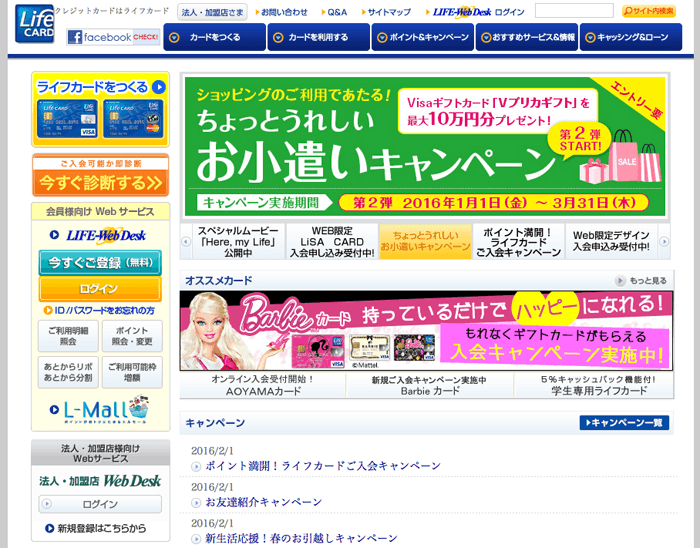Screen dimensions: 700x548
Task: Click the キャンペーン一覧 button
Action: click(624, 423)
